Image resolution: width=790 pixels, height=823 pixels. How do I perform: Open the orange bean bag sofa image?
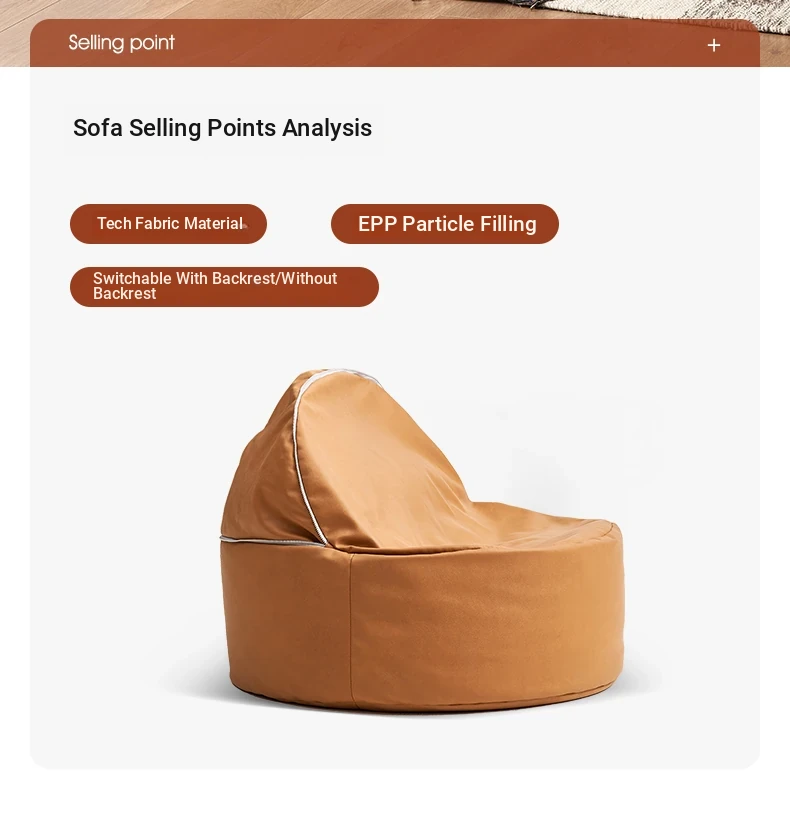[422, 541]
